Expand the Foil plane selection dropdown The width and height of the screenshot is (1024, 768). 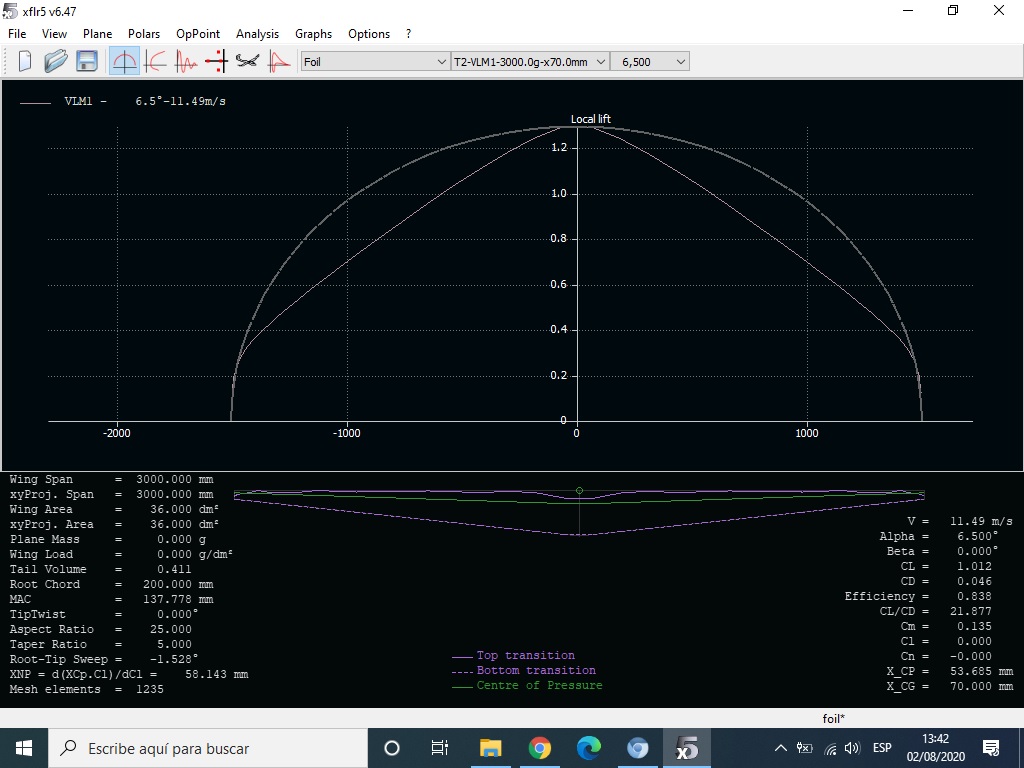(x=375, y=62)
